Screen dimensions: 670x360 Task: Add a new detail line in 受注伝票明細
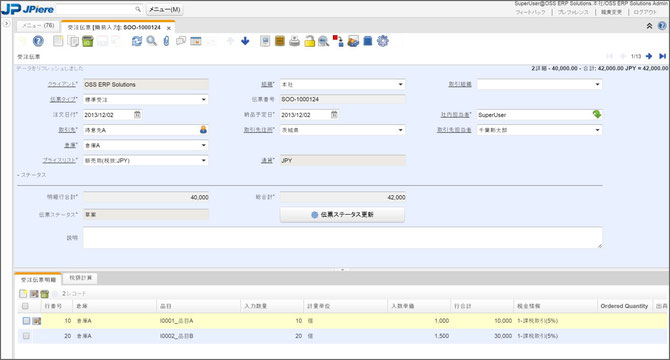pos(23,294)
